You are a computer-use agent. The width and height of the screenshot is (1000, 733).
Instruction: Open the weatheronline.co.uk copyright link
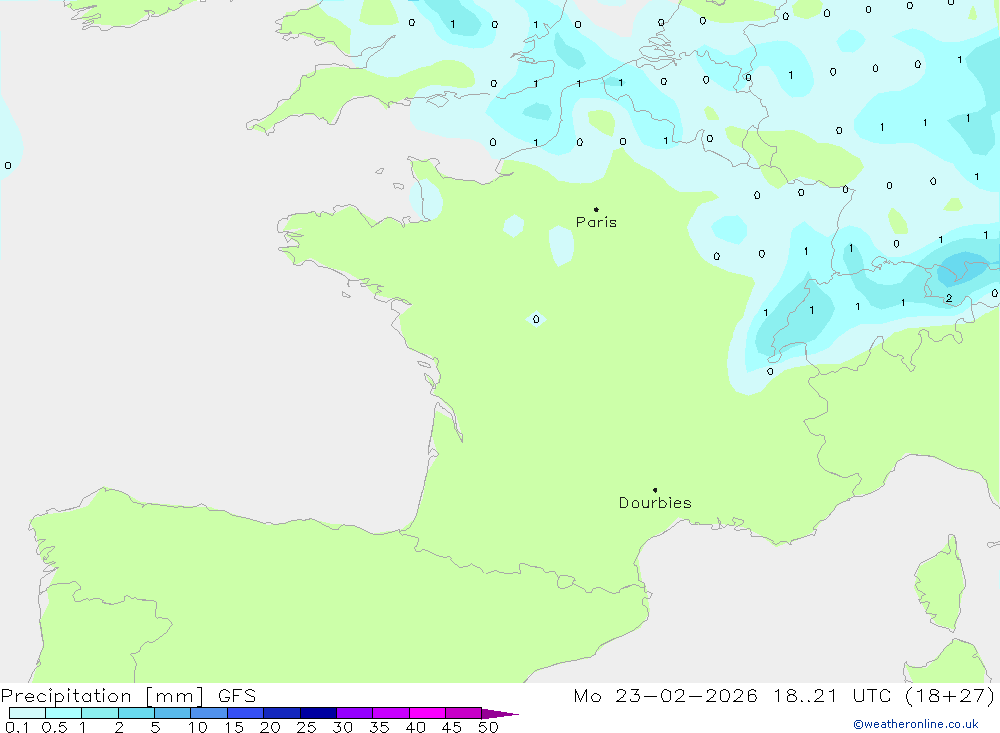[916, 724]
